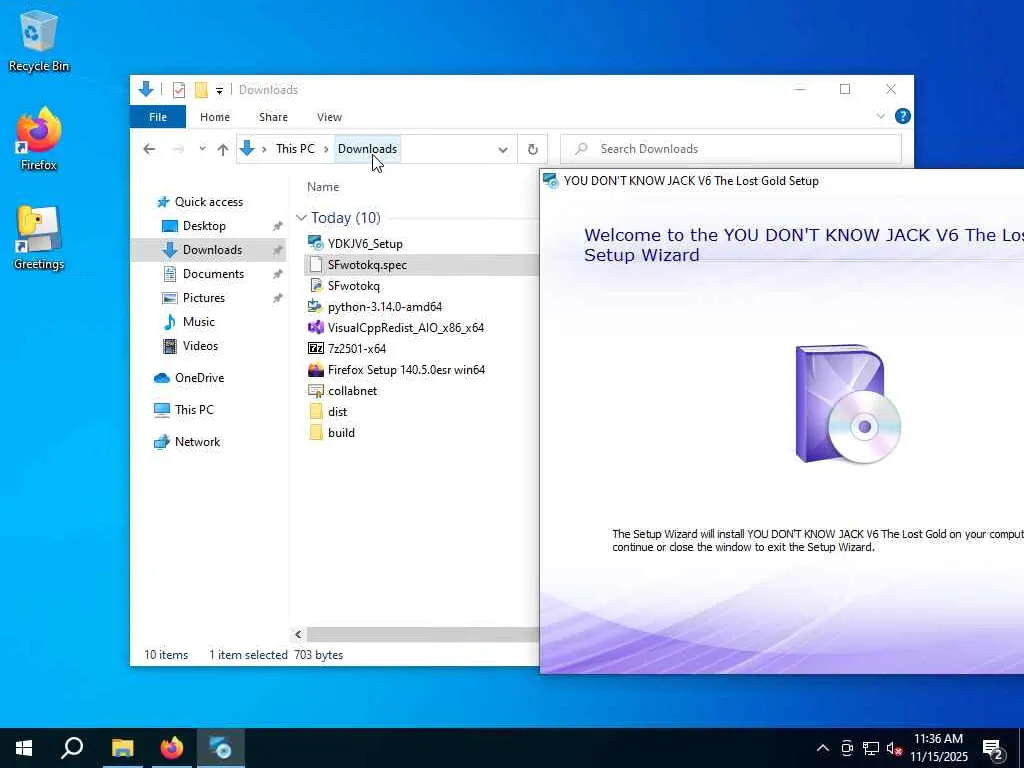Go back with the Back arrow
This screenshot has width=1024, height=768.
(x=149, y=150)
